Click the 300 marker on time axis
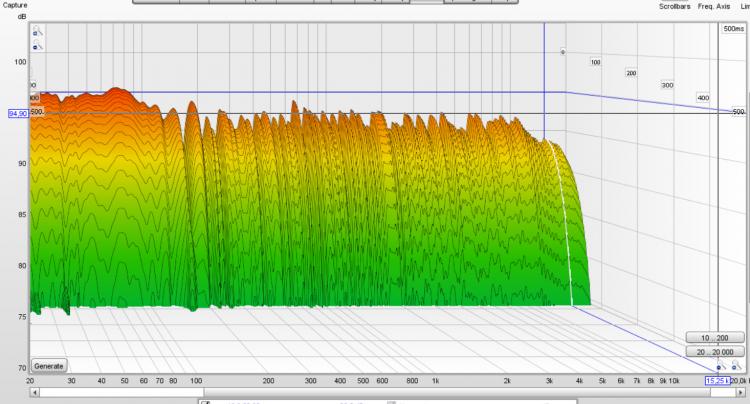 [667, 86]
